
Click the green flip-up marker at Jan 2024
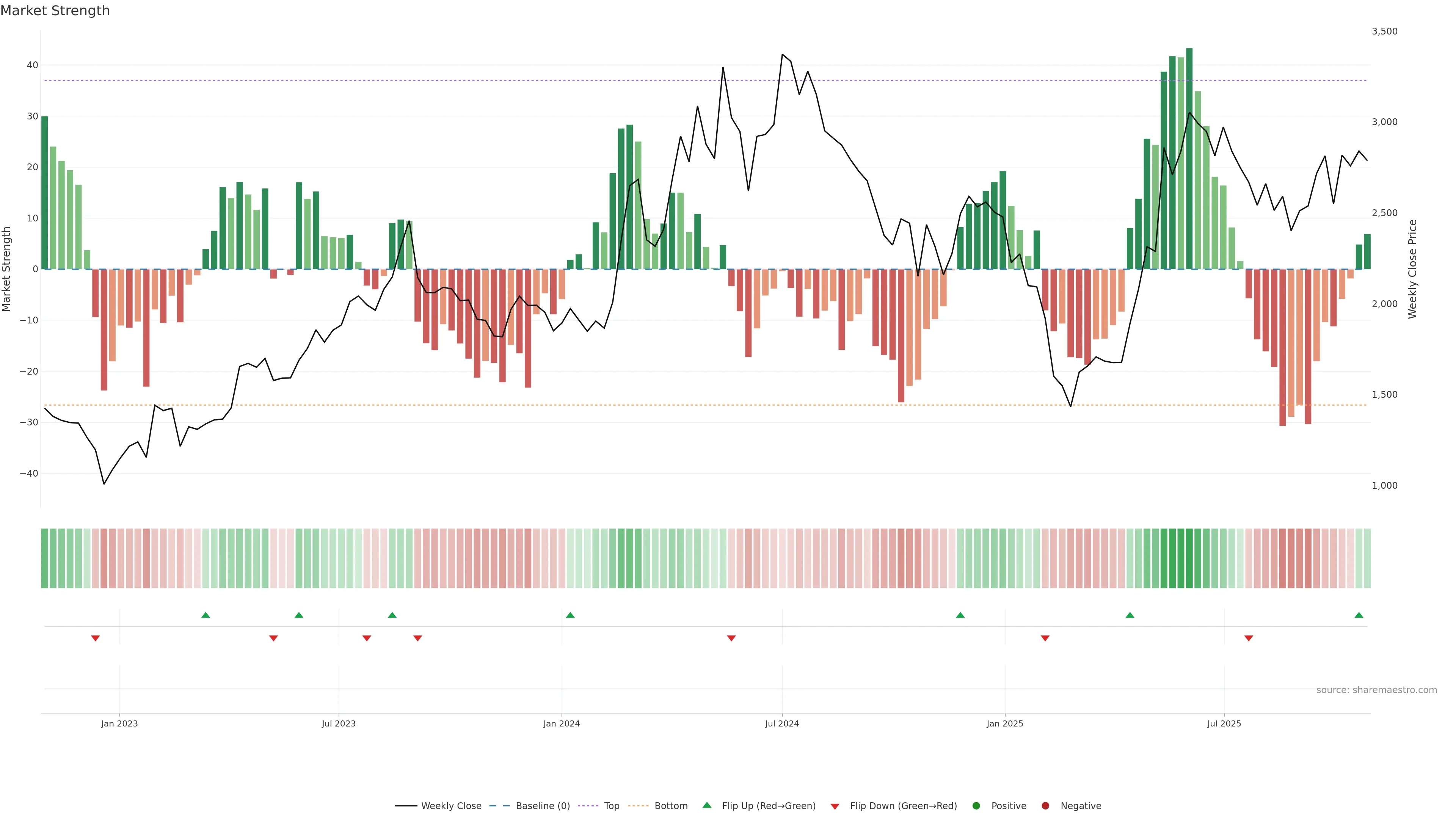(570, 615)
